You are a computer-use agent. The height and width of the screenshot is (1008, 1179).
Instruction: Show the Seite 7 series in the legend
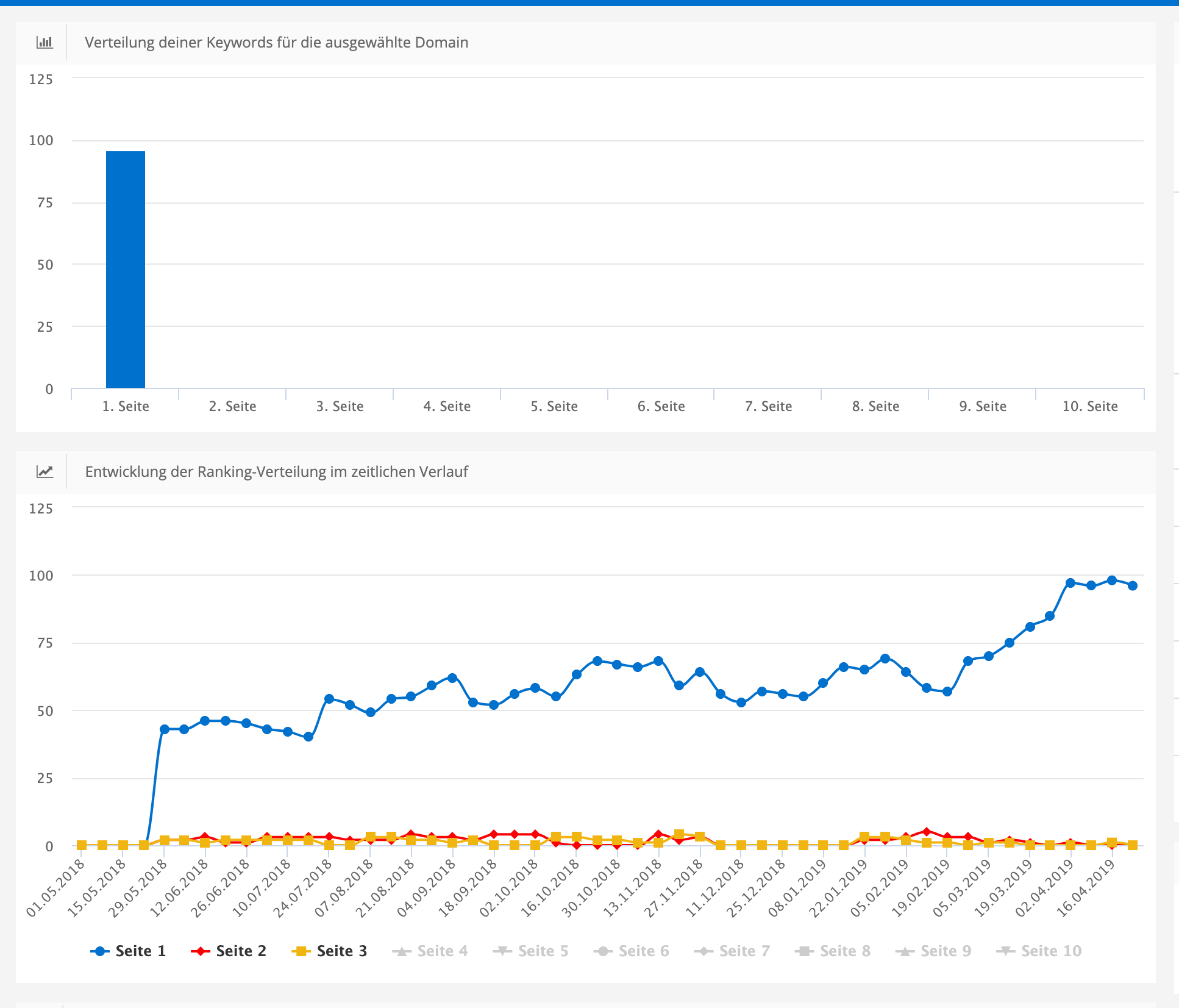732,951
